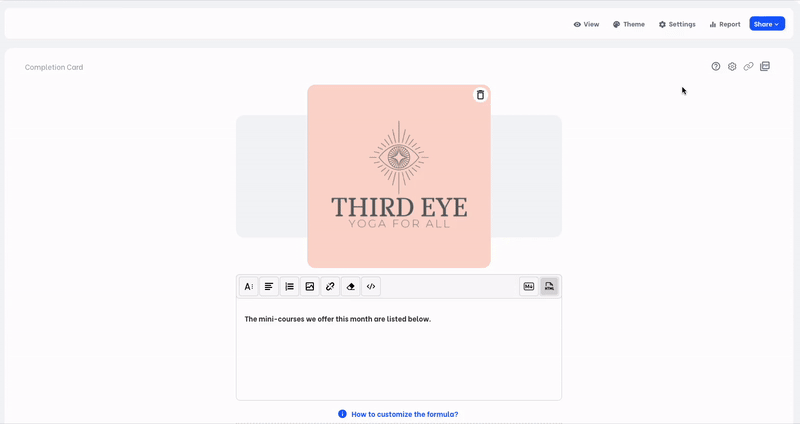Click the card help question-mark icon
Screen dimensions: 800x424
(716, 66)
